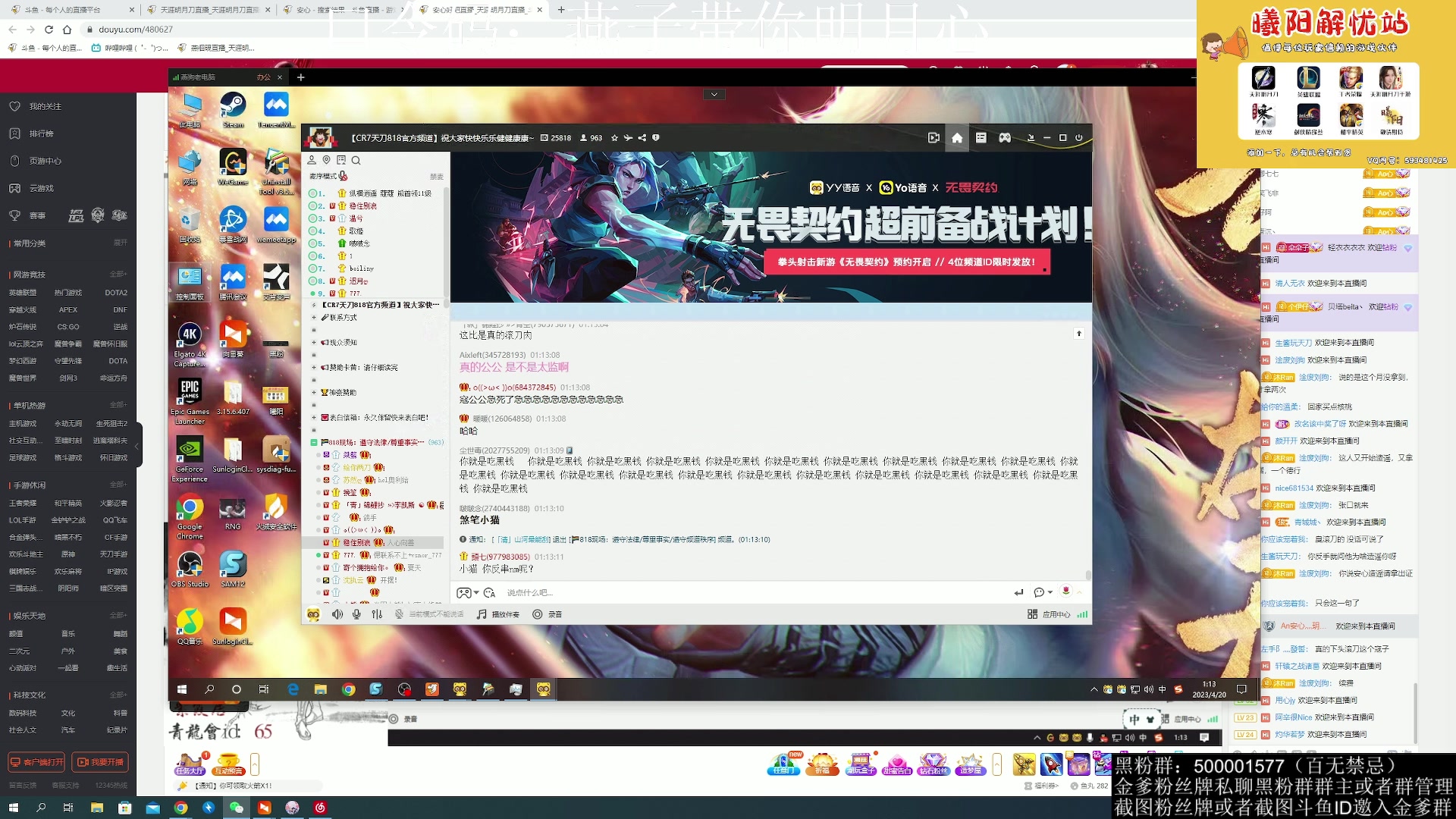Image resolution: width=1456 pixels, height=819 pixels.
Task: Open the search magnifier above the member list
Action: (x=356, y=161)
